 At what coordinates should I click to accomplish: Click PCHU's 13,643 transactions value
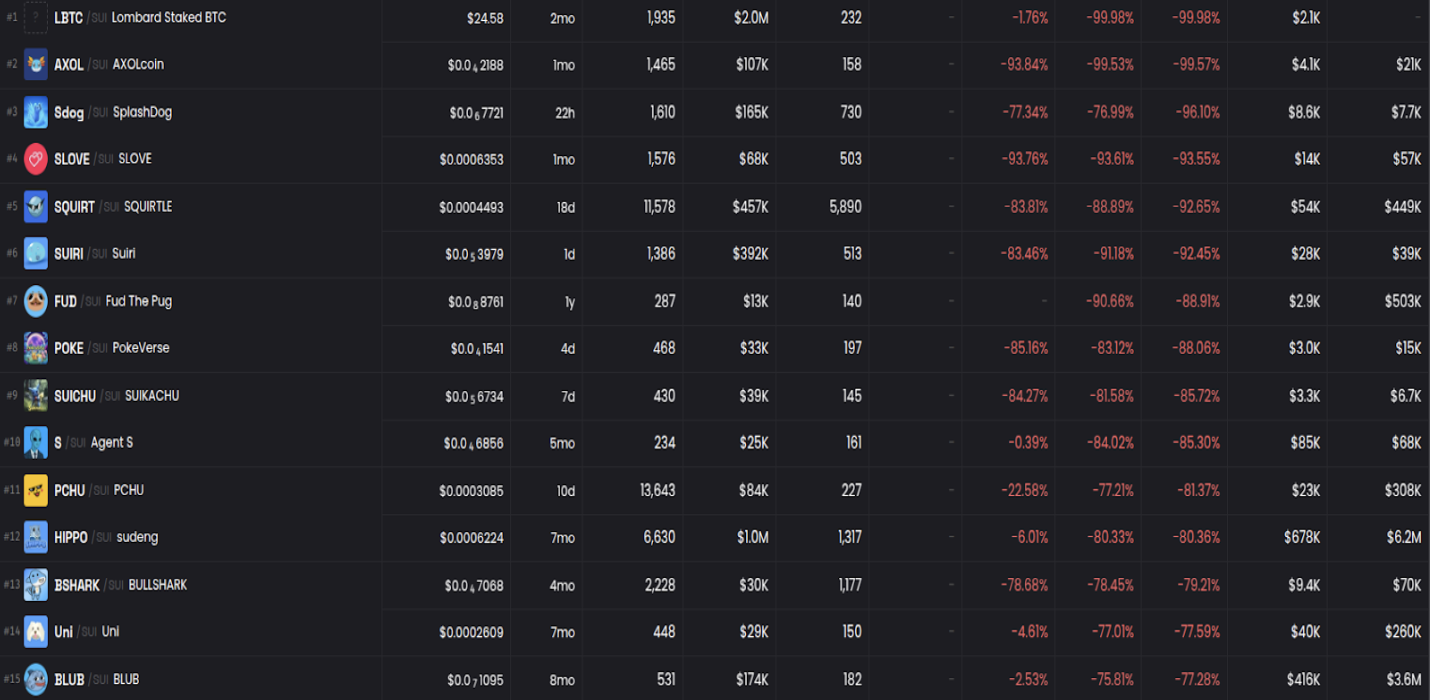pyautogui.click(x=657, y=490)
